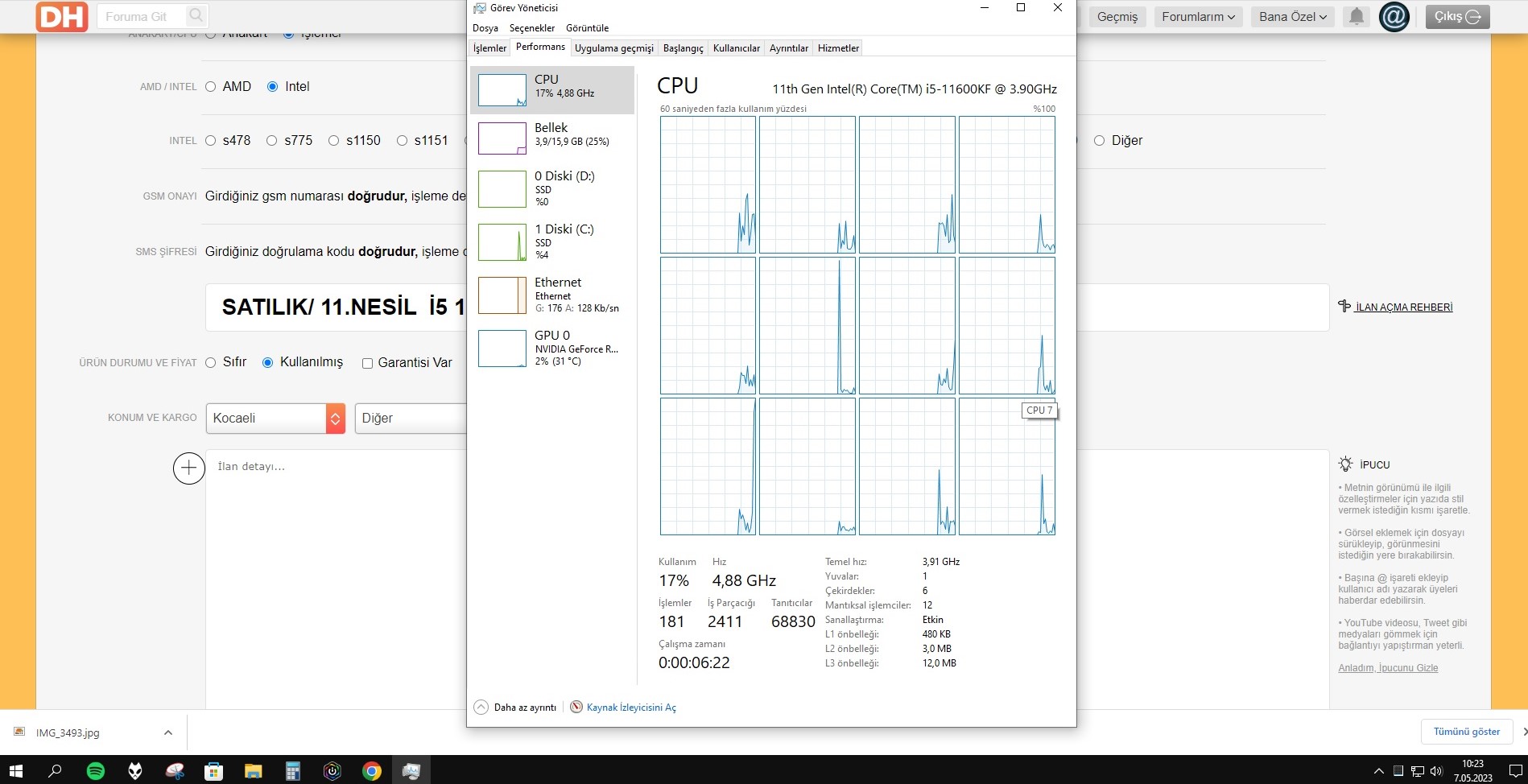The height and width of the screenshot is (784, 1528).
Task: Click Anladım, İpucunu Gizle link
Action: tap(1387, 668)
